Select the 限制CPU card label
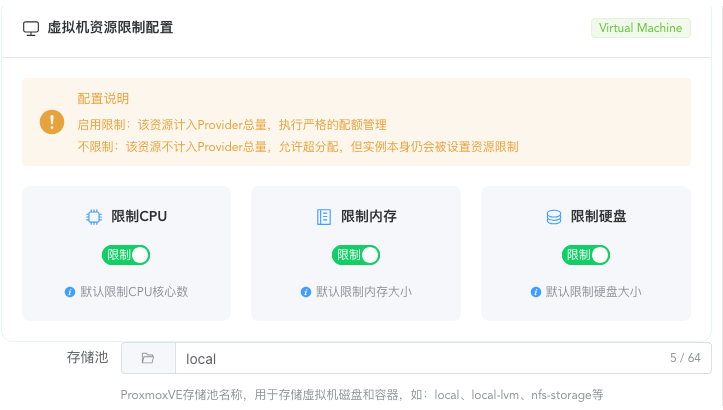 (x=139, y=216)
